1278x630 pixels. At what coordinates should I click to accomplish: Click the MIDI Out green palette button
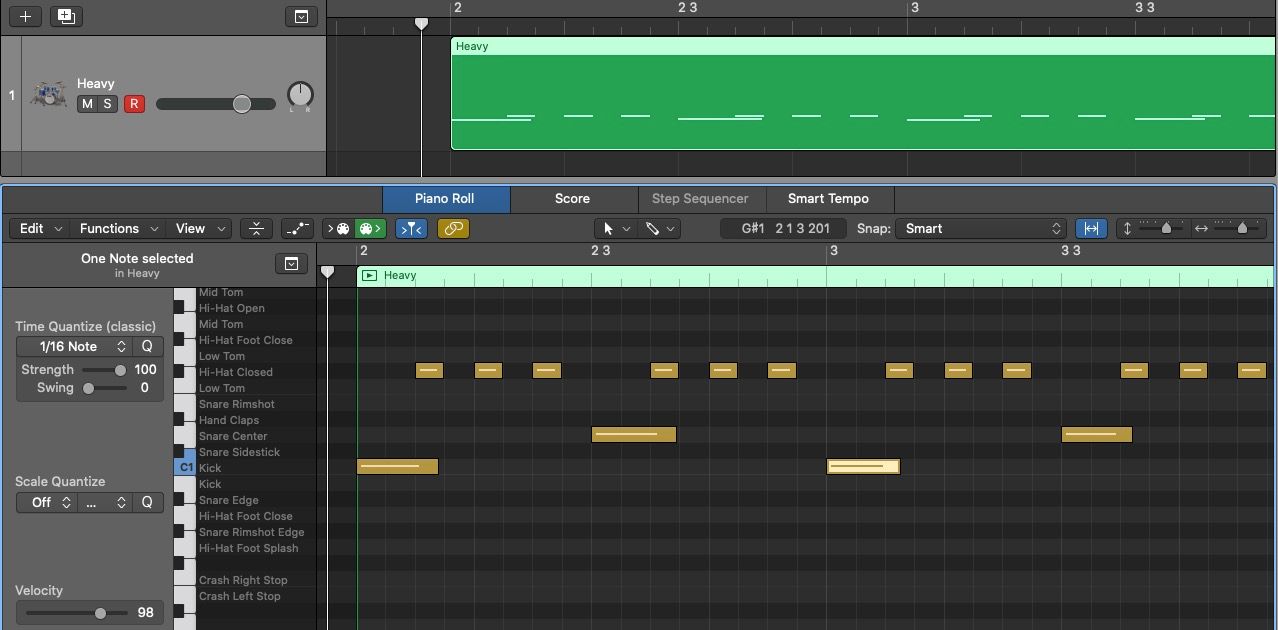click(x=370, y=229)
